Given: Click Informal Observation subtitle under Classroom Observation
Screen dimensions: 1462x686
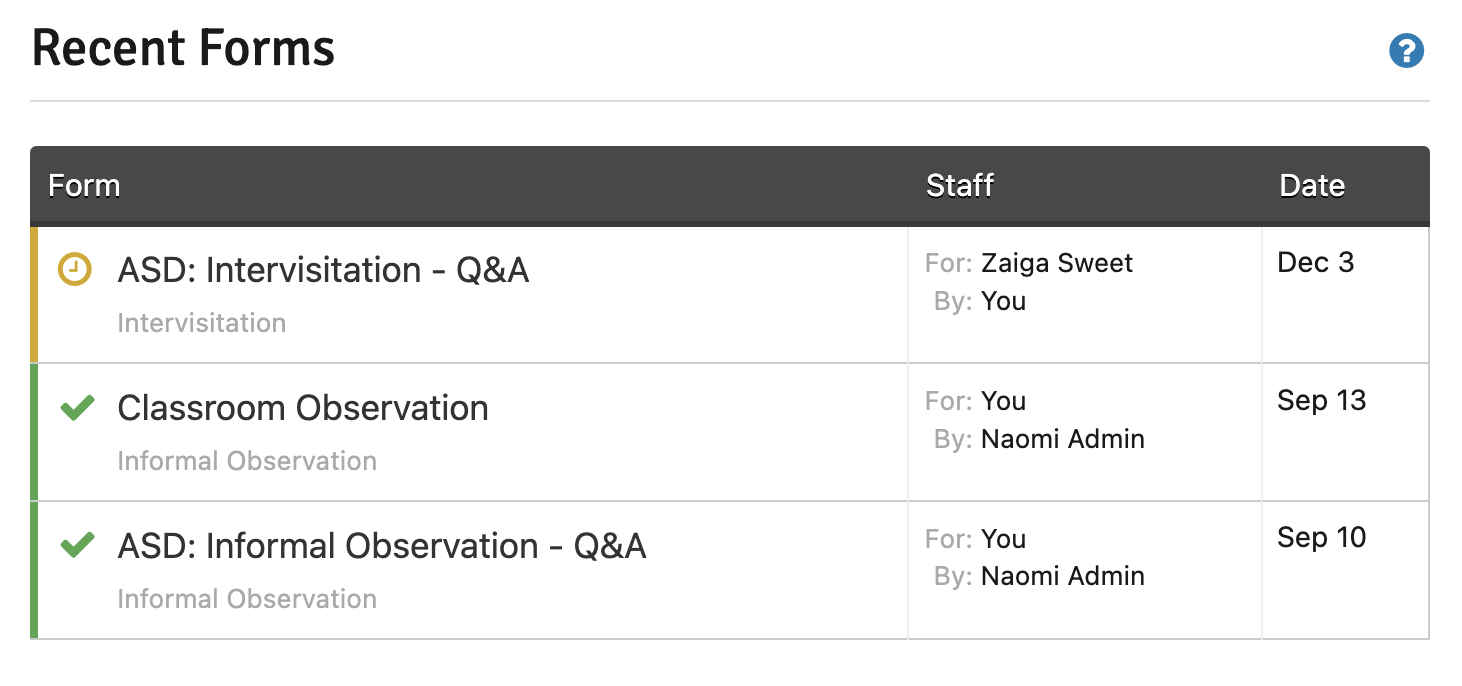Looking at the screenshot, I should 247,461.
